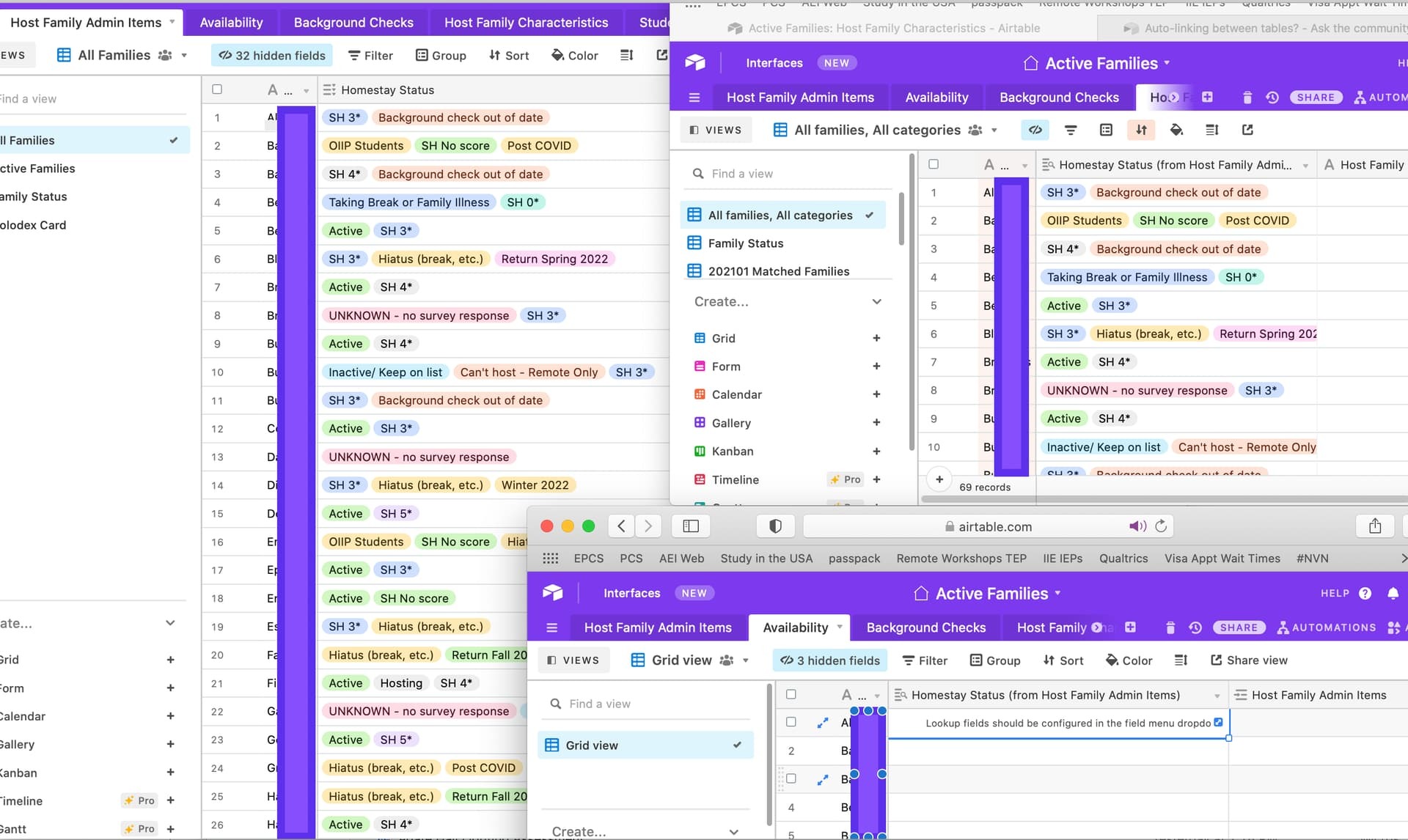Click group icon in All families, All categories toolbar
The height and width of the screenshot is (840, 1408).
tap(1106, 130)
